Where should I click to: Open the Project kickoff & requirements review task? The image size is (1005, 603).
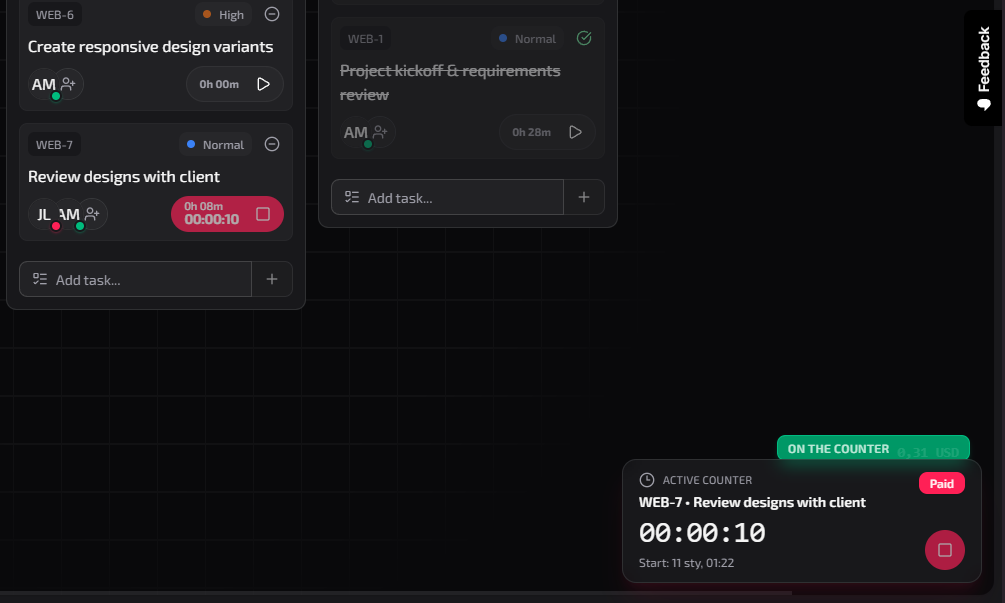click(x=450, y=83)
